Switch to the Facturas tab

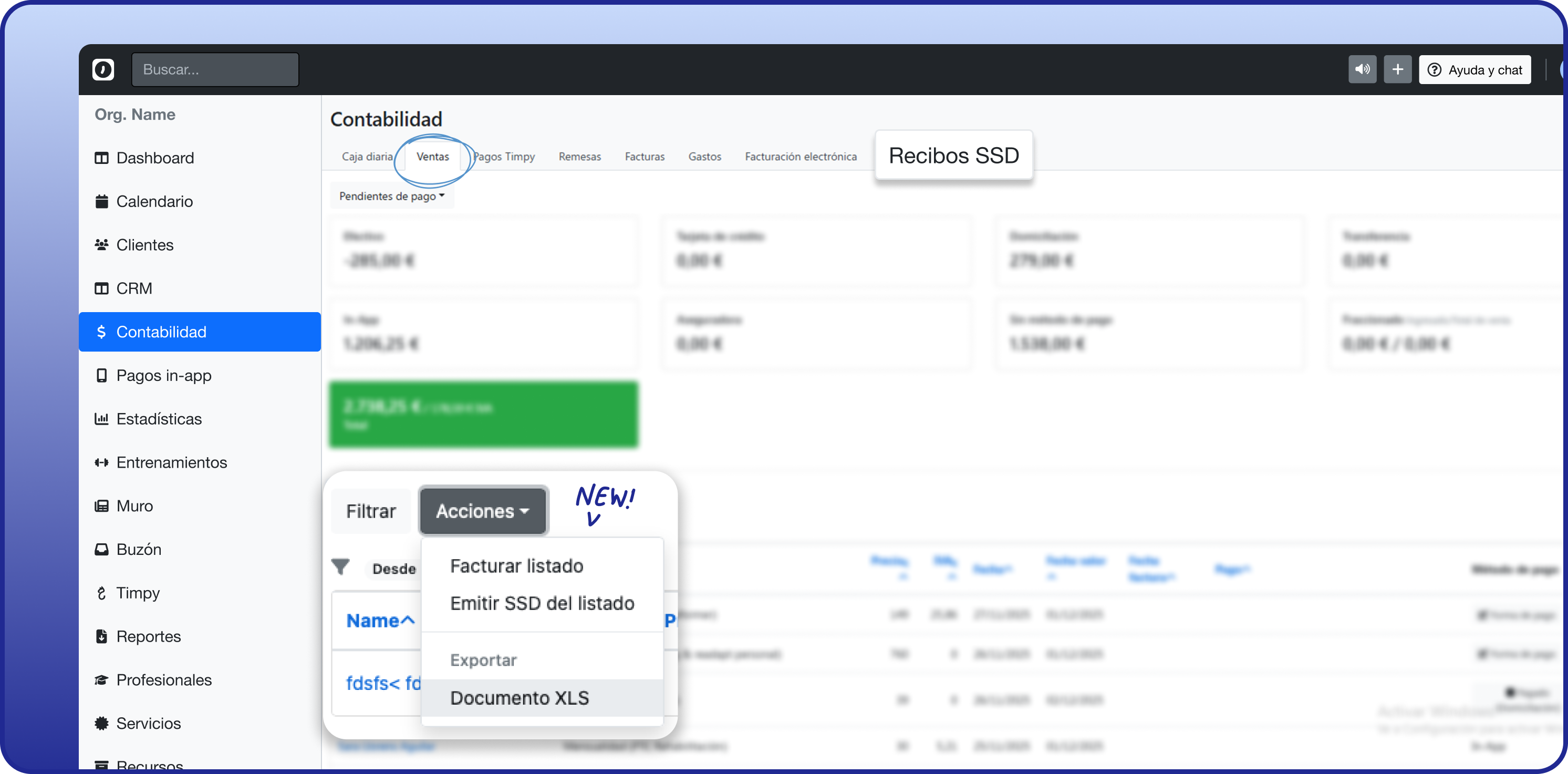(644, 157)
